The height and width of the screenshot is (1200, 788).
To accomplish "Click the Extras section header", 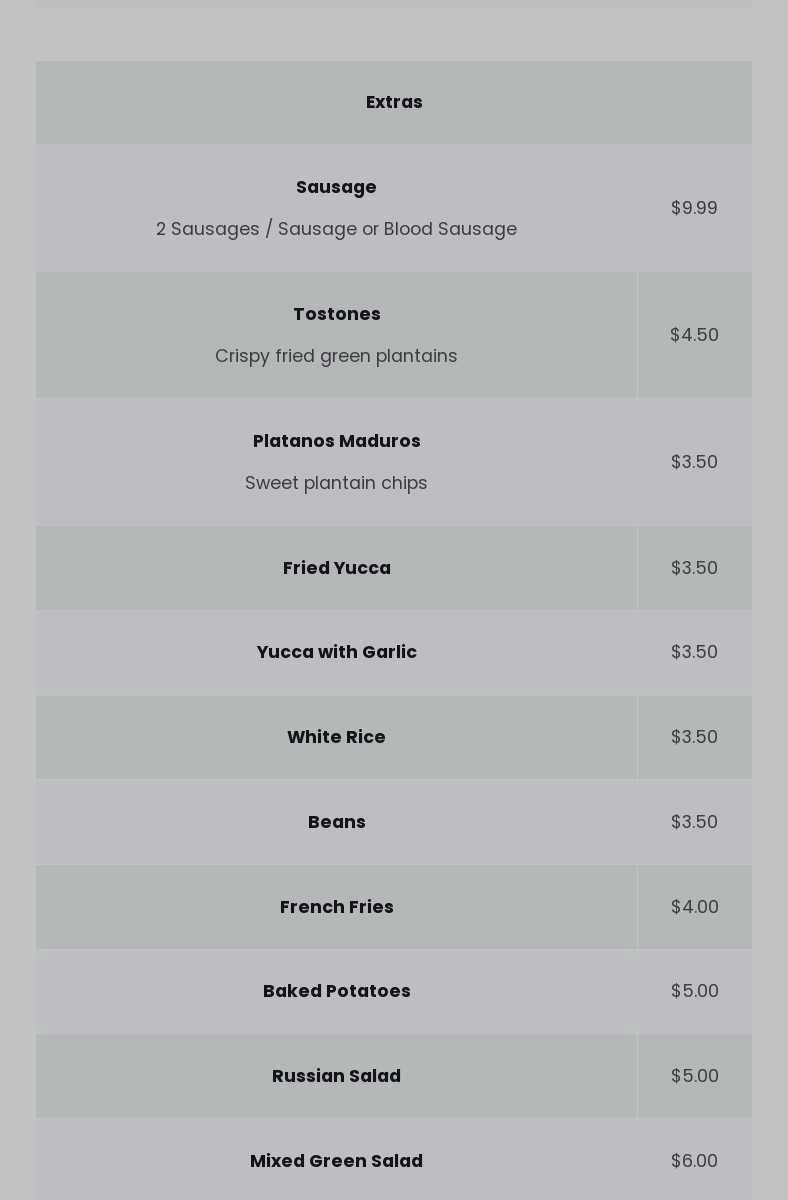I will pyautogui.click(x=394, y=102).
